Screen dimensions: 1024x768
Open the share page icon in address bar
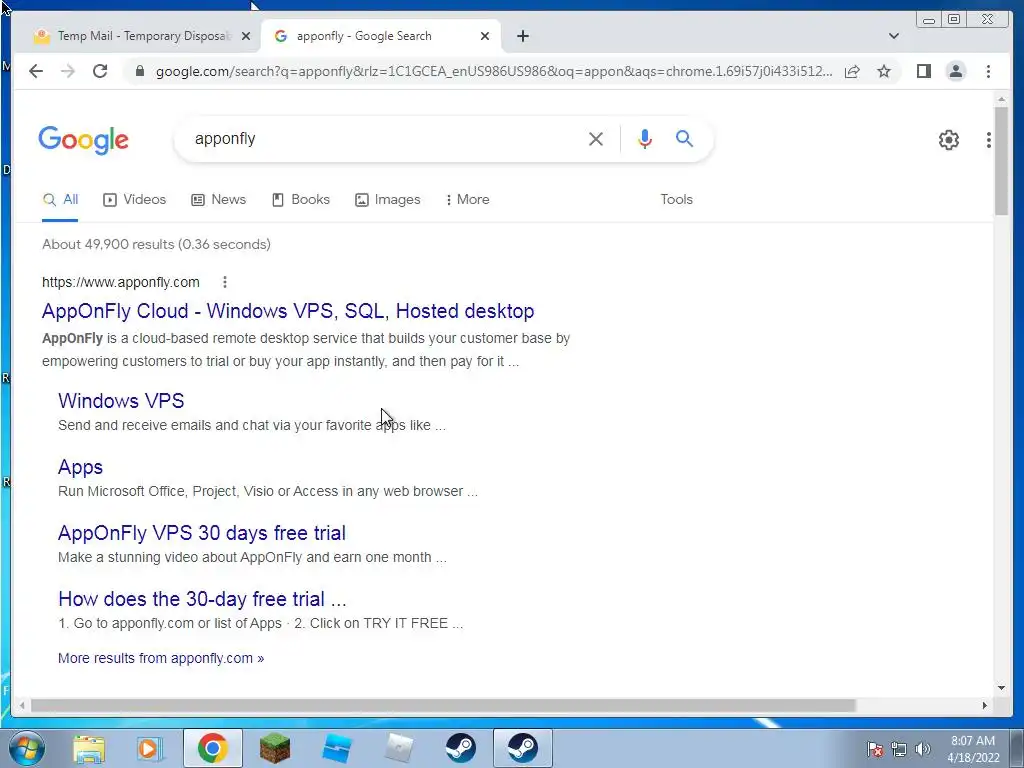[852, 71]
